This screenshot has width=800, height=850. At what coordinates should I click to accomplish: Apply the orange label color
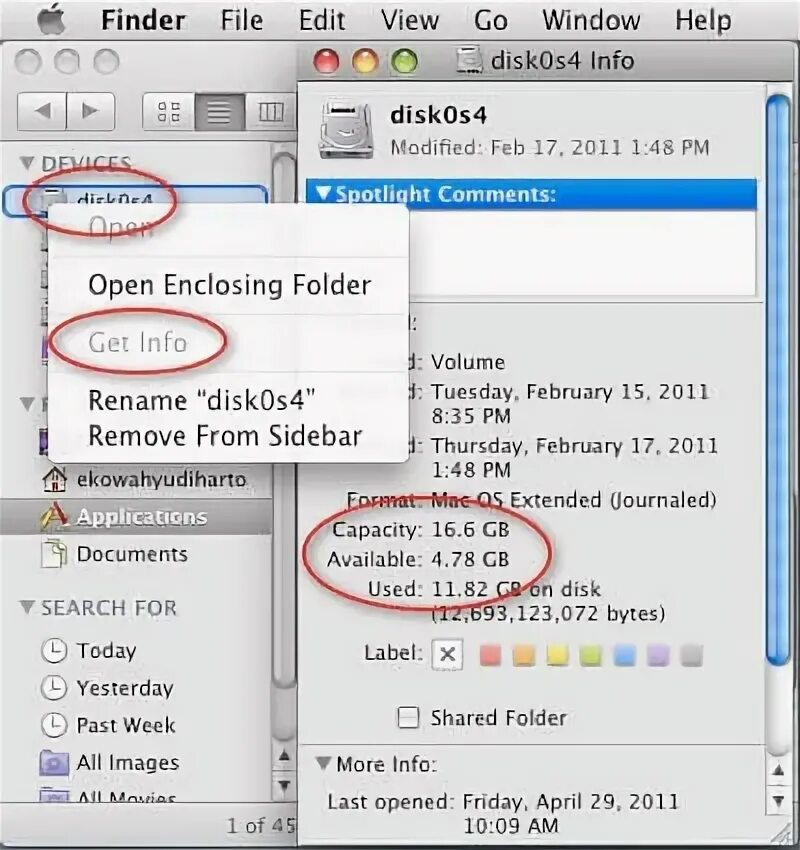tap(524, 655)
